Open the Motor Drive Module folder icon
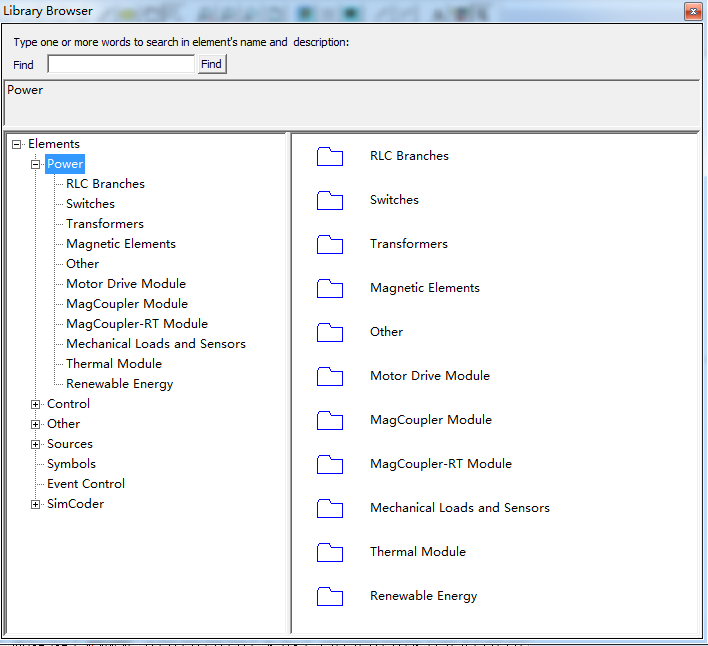 [330, 376]
